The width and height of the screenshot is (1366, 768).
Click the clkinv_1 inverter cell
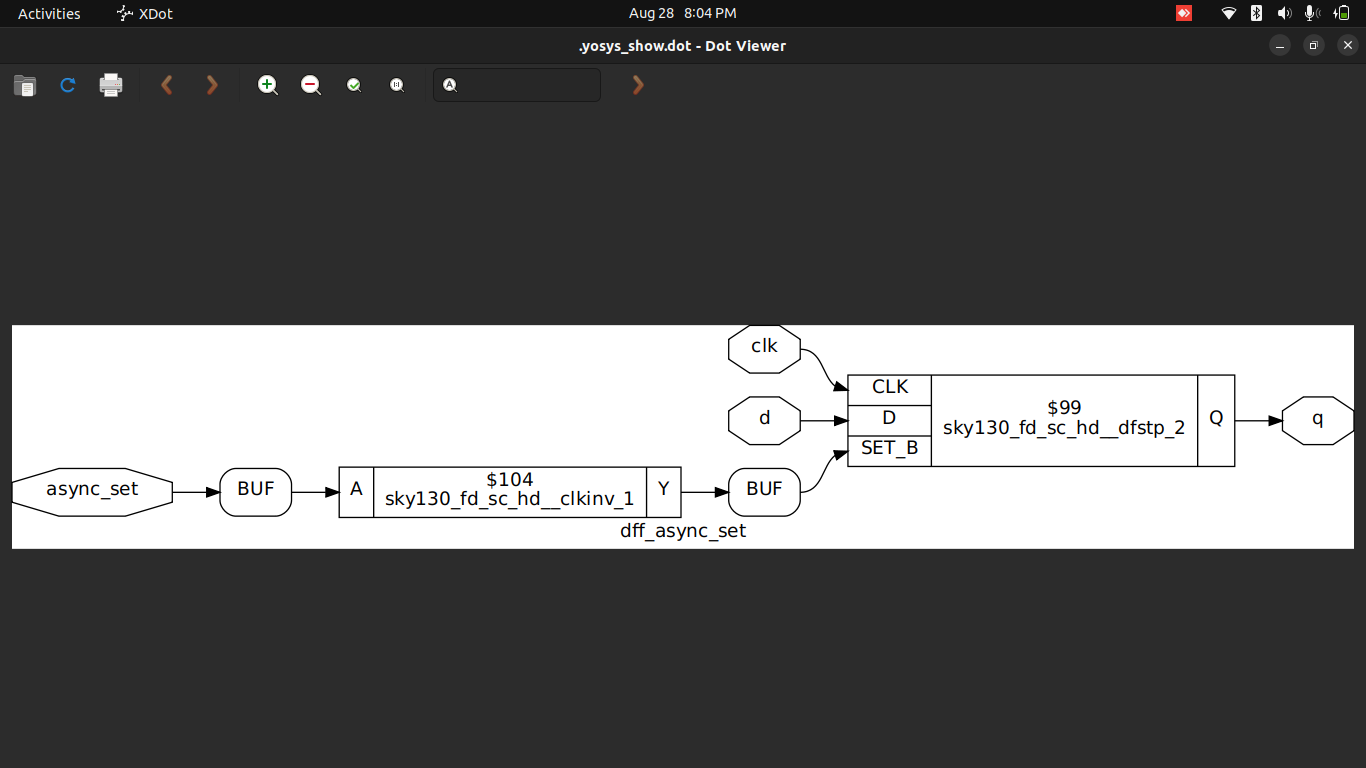click(510, 491)
